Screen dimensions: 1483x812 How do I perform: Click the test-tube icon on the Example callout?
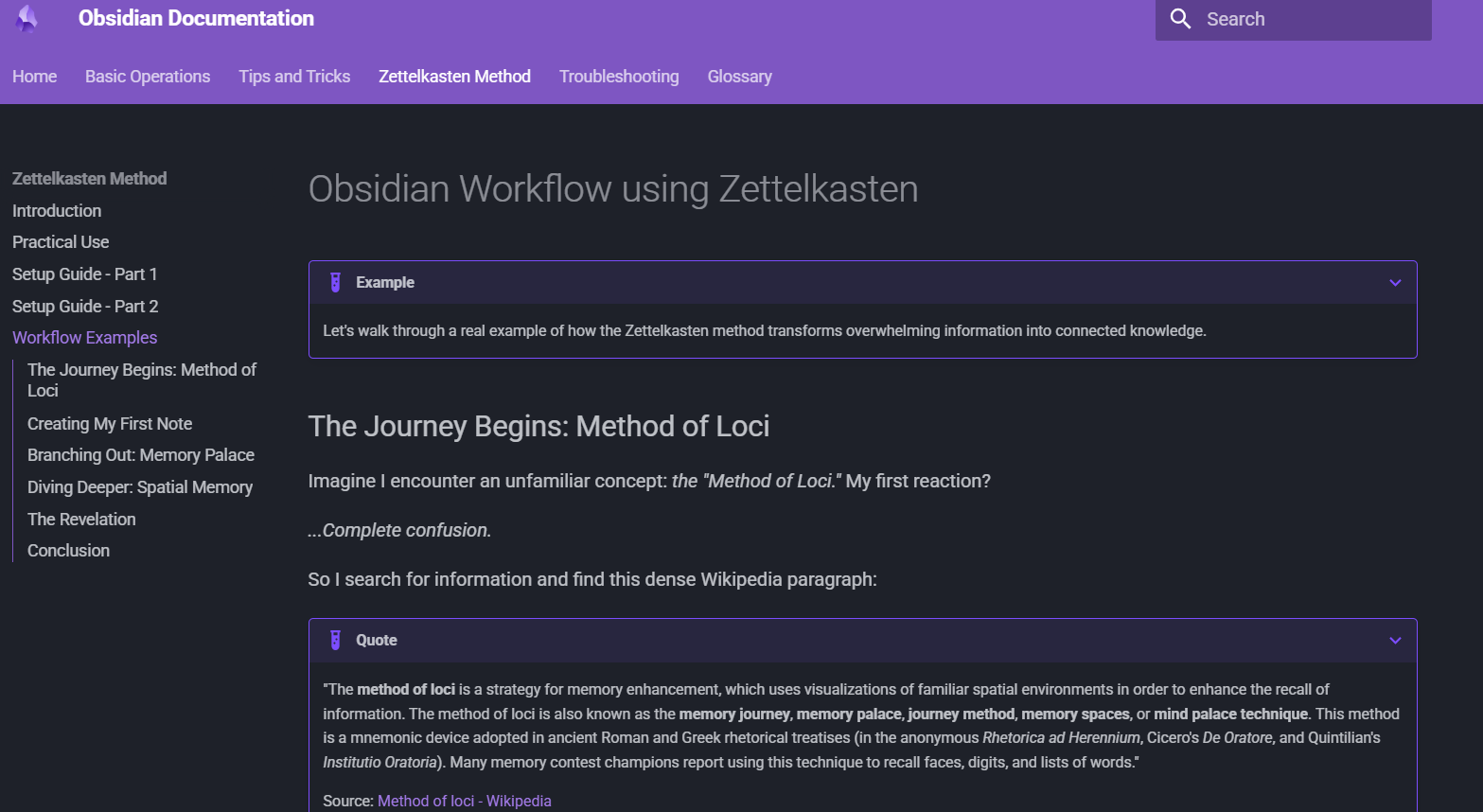click(336, 281)
